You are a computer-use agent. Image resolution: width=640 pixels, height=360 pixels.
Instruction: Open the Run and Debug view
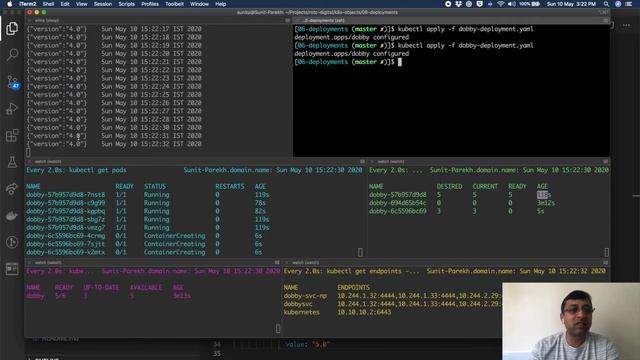click(x=12, y=109)
